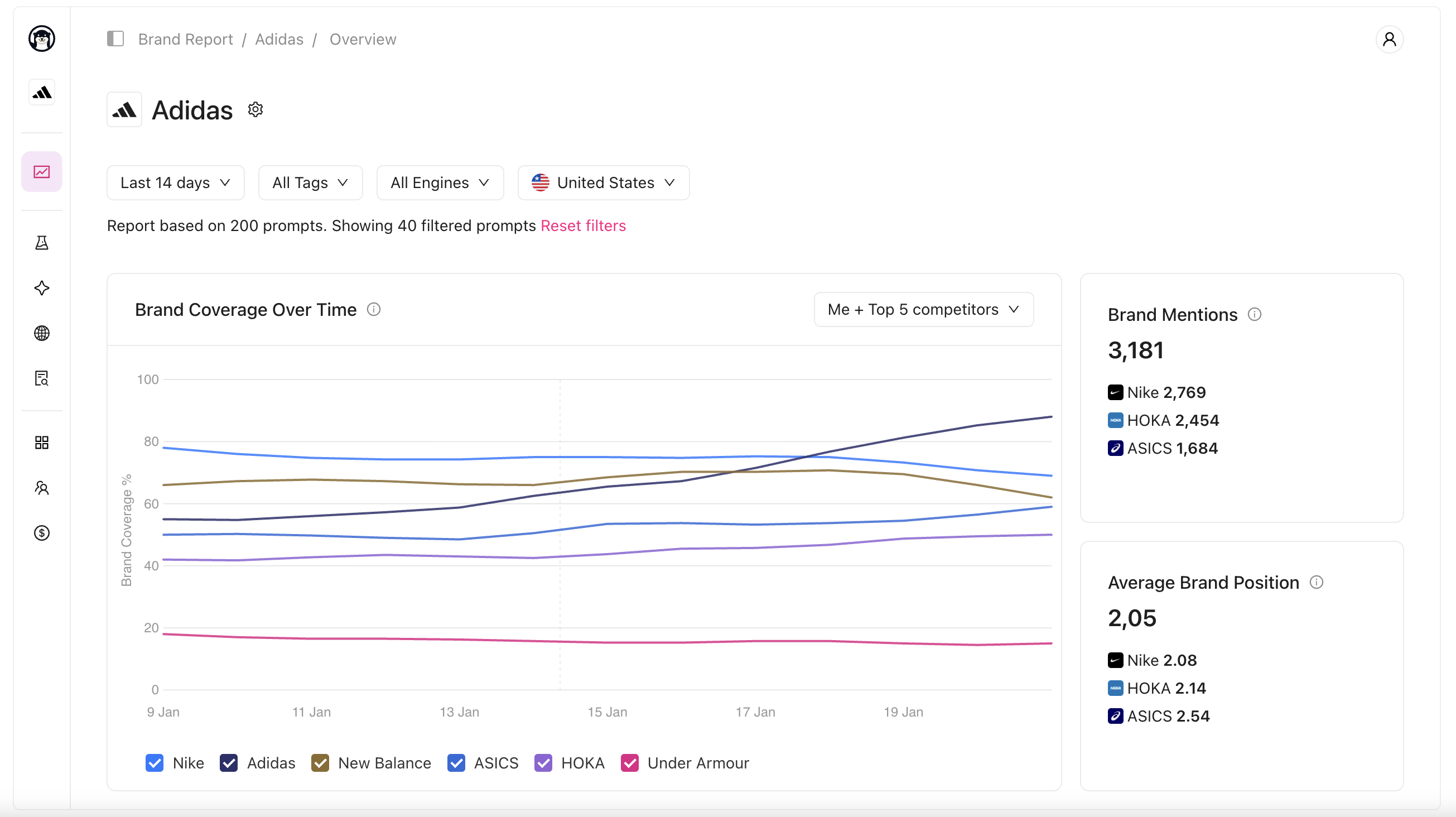Open the United States country selector
The image size is (1456, 817).
(x=603, y=182)
